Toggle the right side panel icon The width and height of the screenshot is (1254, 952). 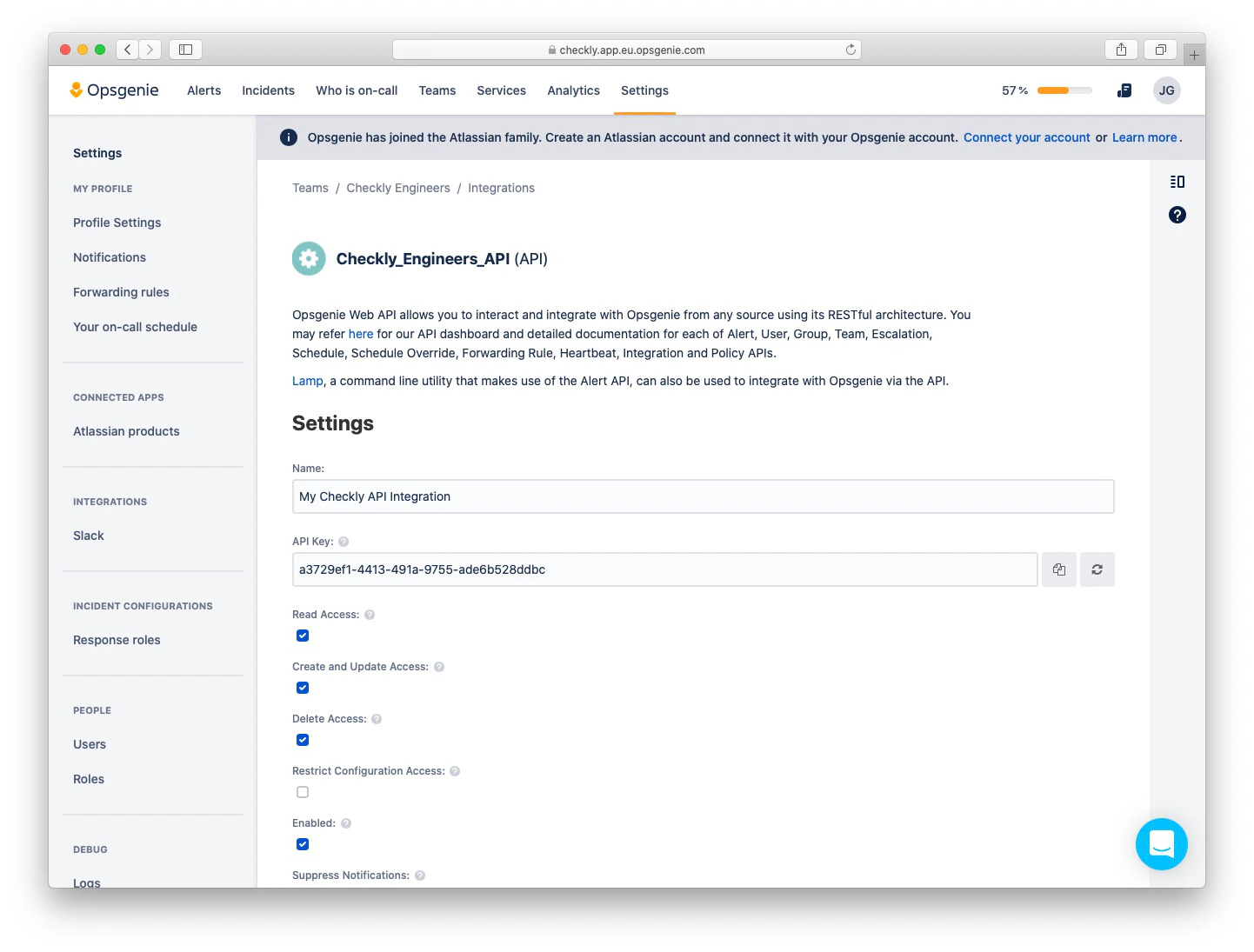coord(1177,182)
